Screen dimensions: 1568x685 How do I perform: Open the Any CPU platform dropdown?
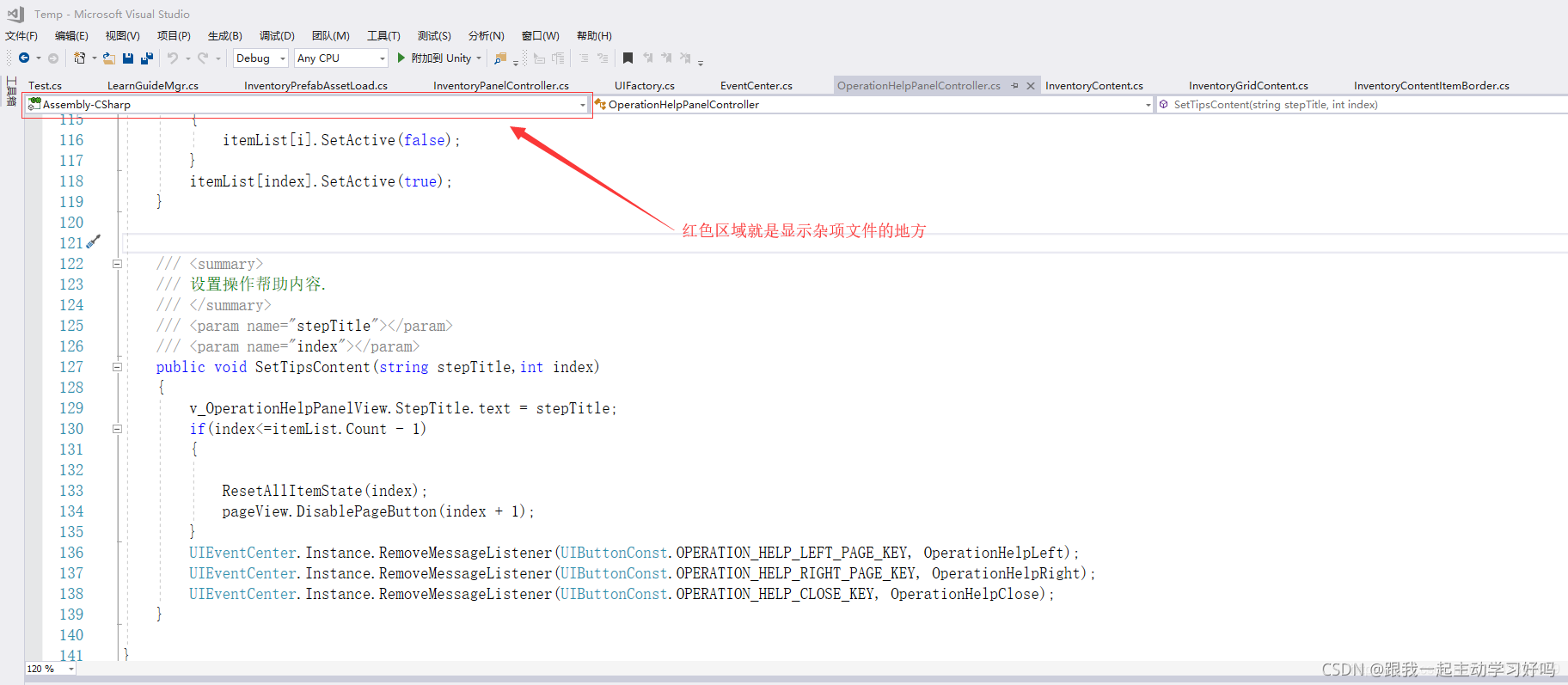[x=341, y=58]
